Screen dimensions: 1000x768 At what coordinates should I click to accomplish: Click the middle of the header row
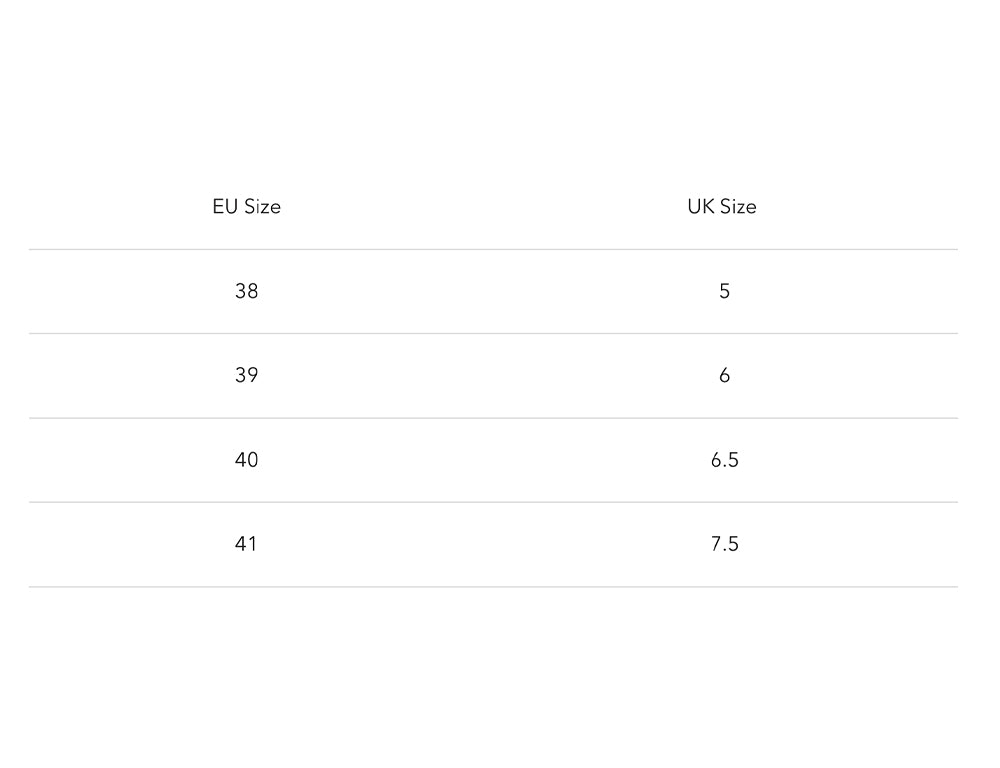[x=493, y=207]
